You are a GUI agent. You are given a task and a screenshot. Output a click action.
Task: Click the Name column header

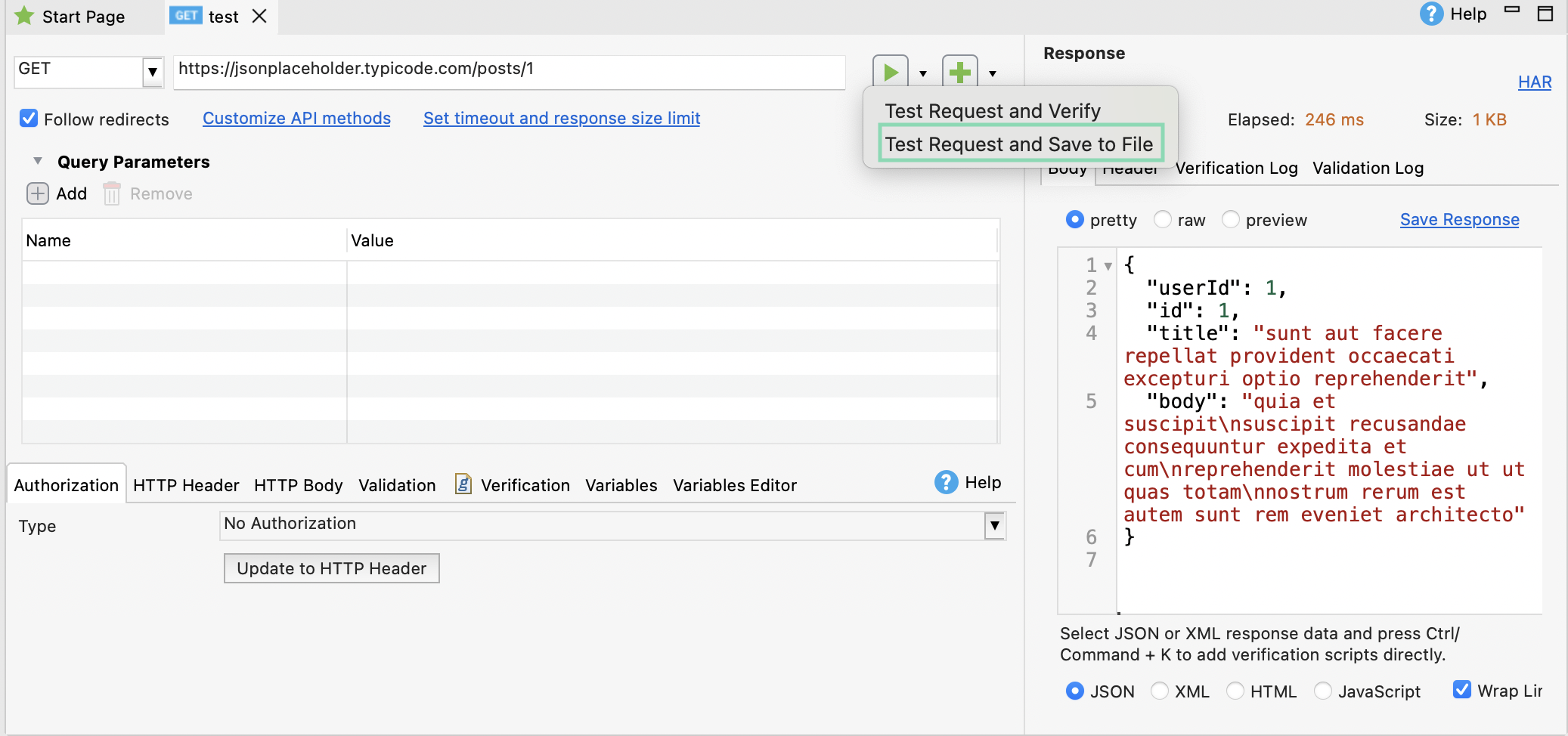point(184,240)
